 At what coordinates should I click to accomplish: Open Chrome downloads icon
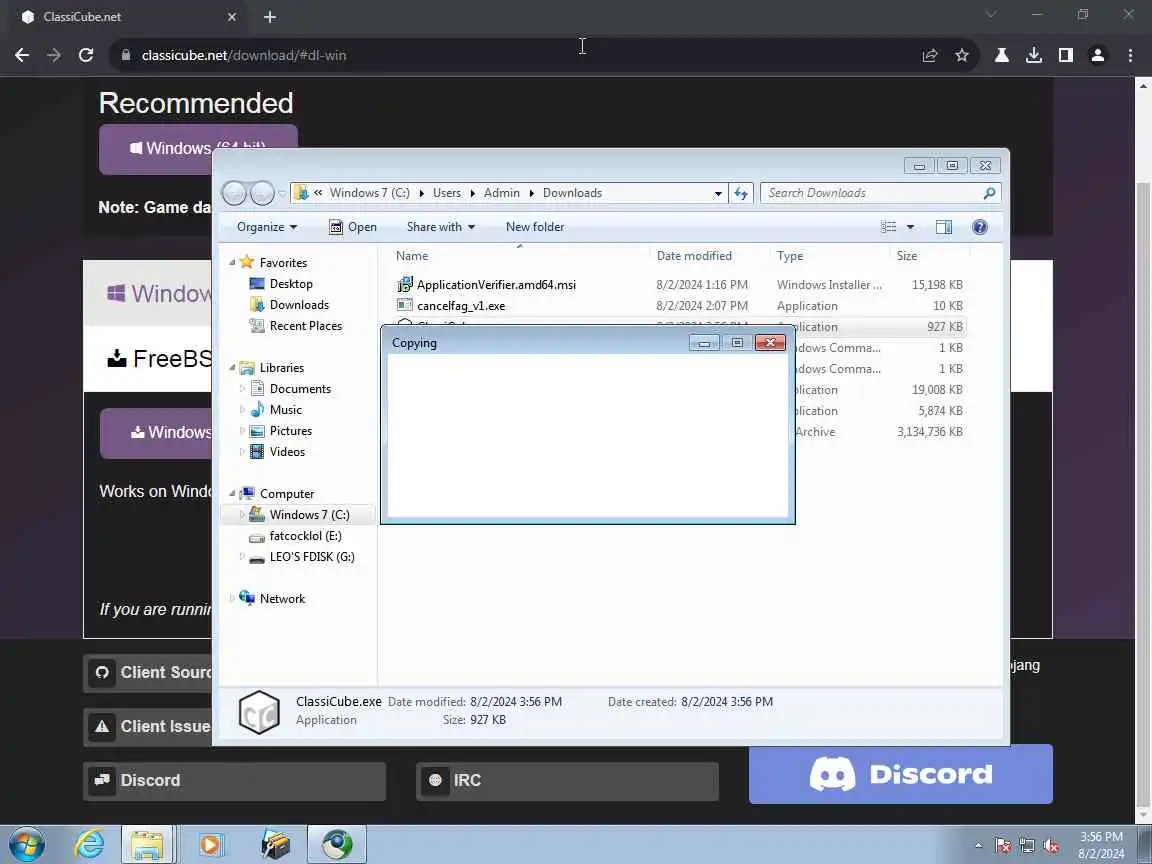tap(1034, 55)
